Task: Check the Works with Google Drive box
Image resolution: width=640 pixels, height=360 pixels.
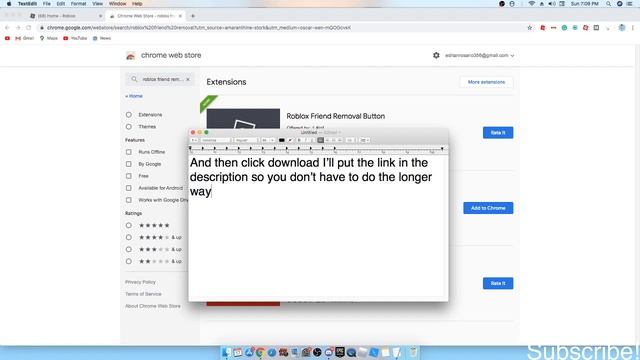Action: point(129,200)
